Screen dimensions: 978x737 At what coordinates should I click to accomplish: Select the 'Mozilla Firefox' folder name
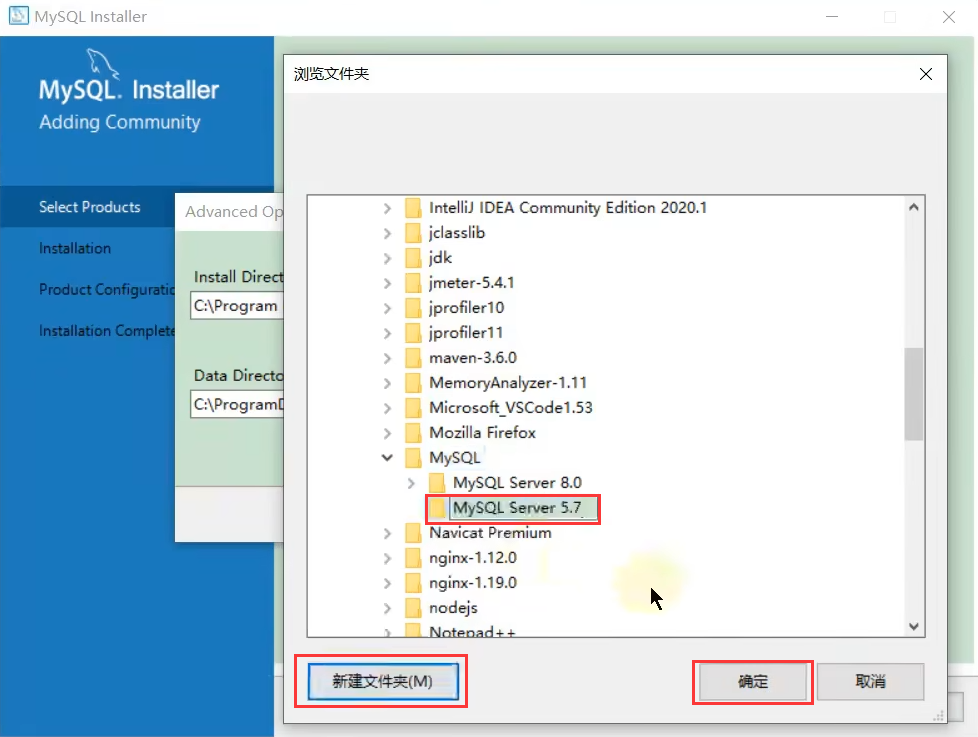click(x=482, y=433)
